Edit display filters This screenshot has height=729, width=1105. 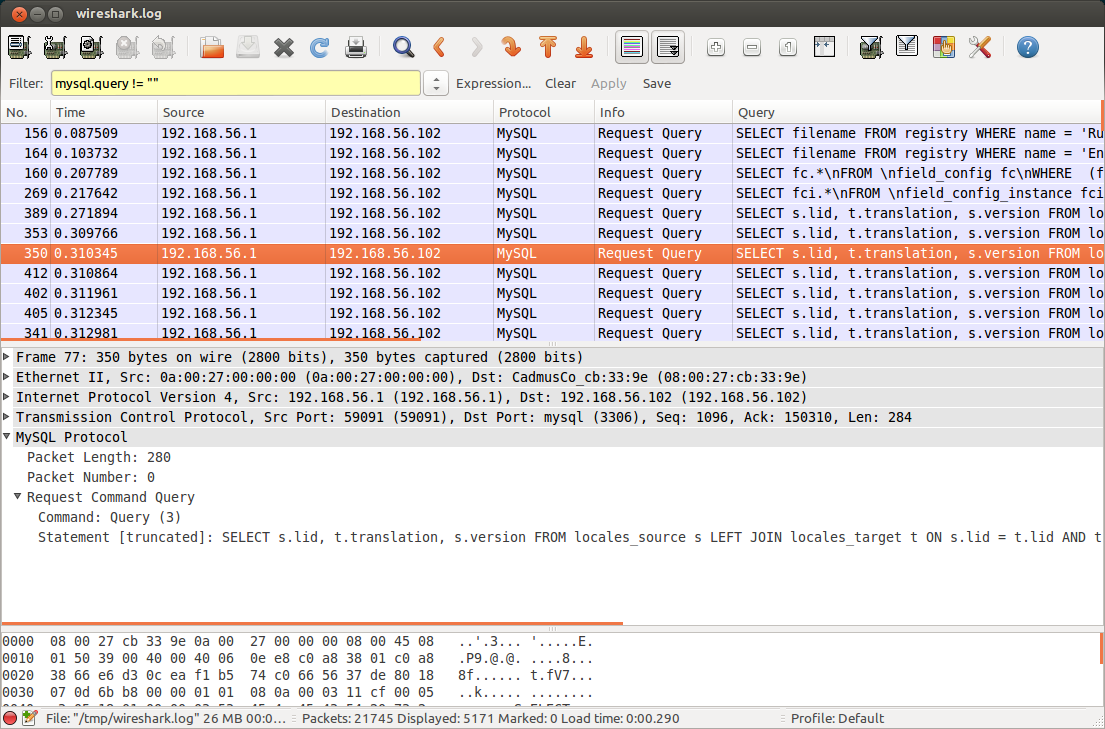[907, 48]
